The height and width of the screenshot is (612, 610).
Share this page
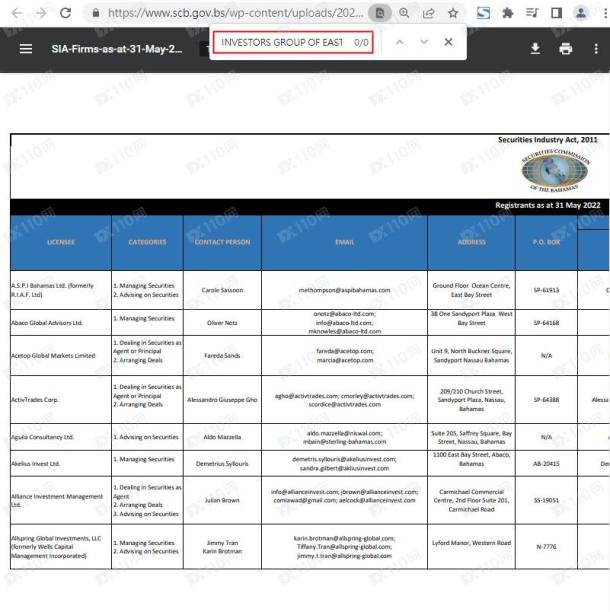[429, 13]
